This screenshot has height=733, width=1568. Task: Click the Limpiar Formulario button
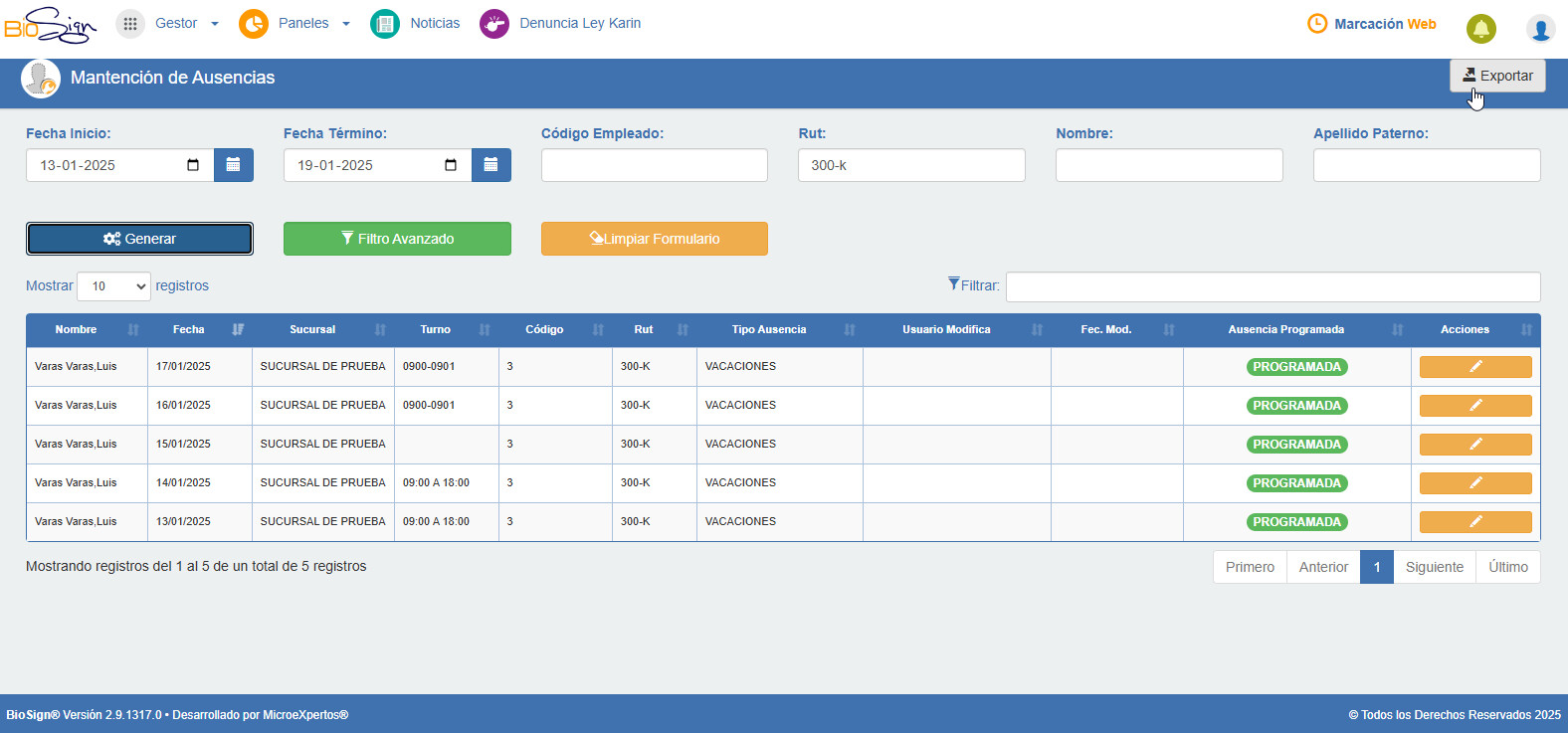pos(655,239)
